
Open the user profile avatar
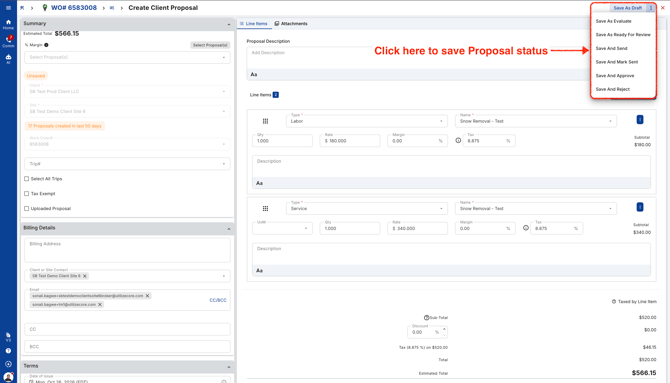(x=8, y=377)
